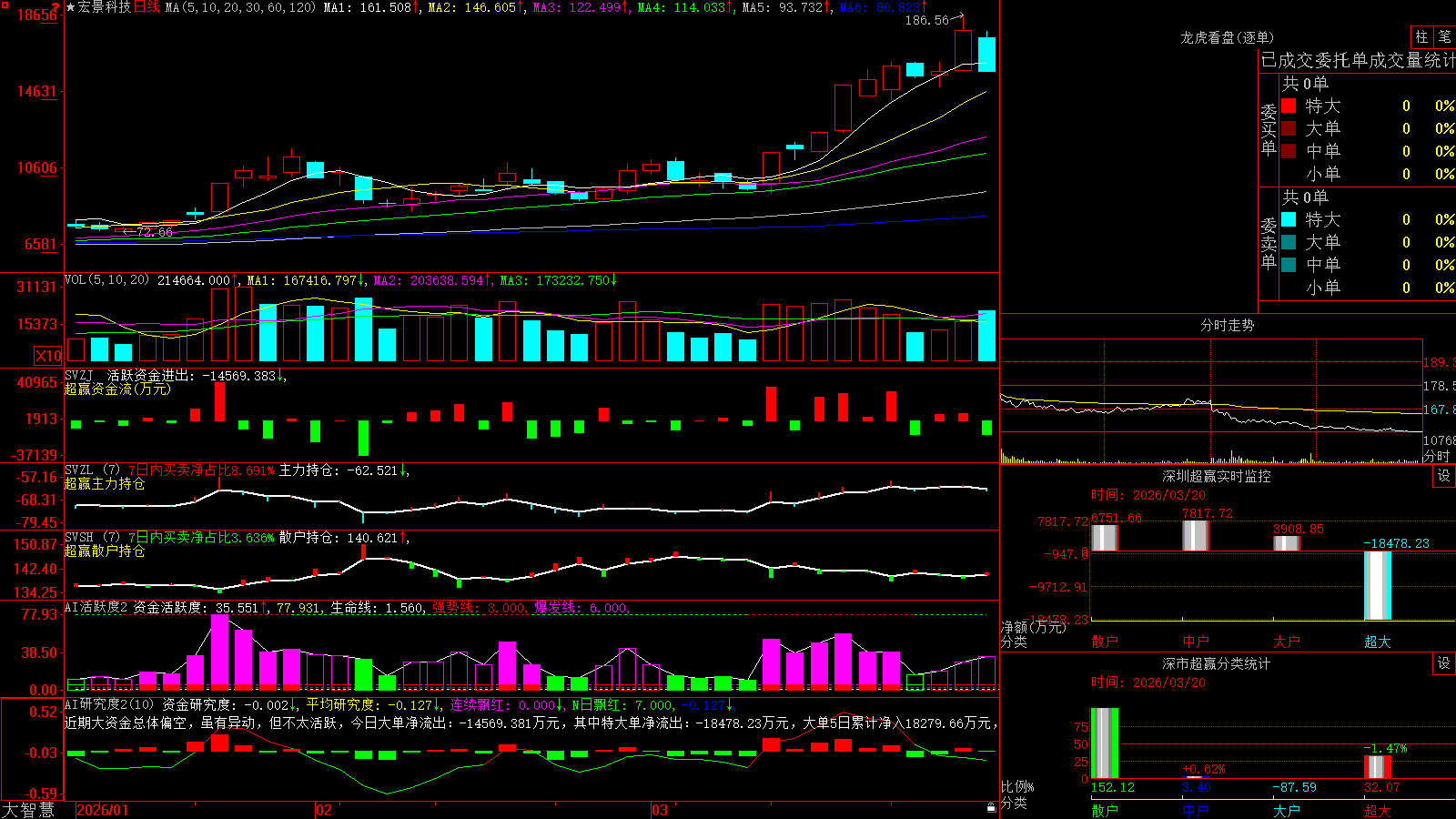Click the 7817.72 中户 bar in monitor chart
Viewport: 1456px width, 819px height.
pos(1196,536)
